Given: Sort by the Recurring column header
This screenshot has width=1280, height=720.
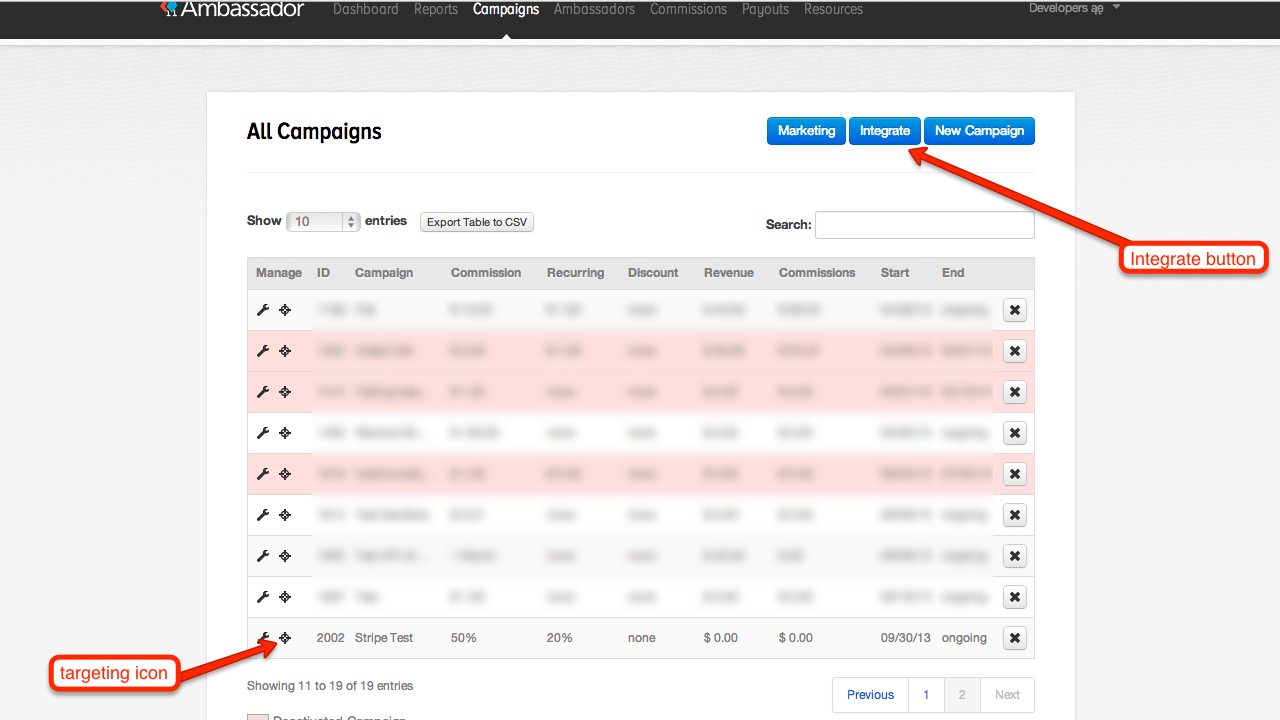Looking at the screenshot, I should pos(575,273).
